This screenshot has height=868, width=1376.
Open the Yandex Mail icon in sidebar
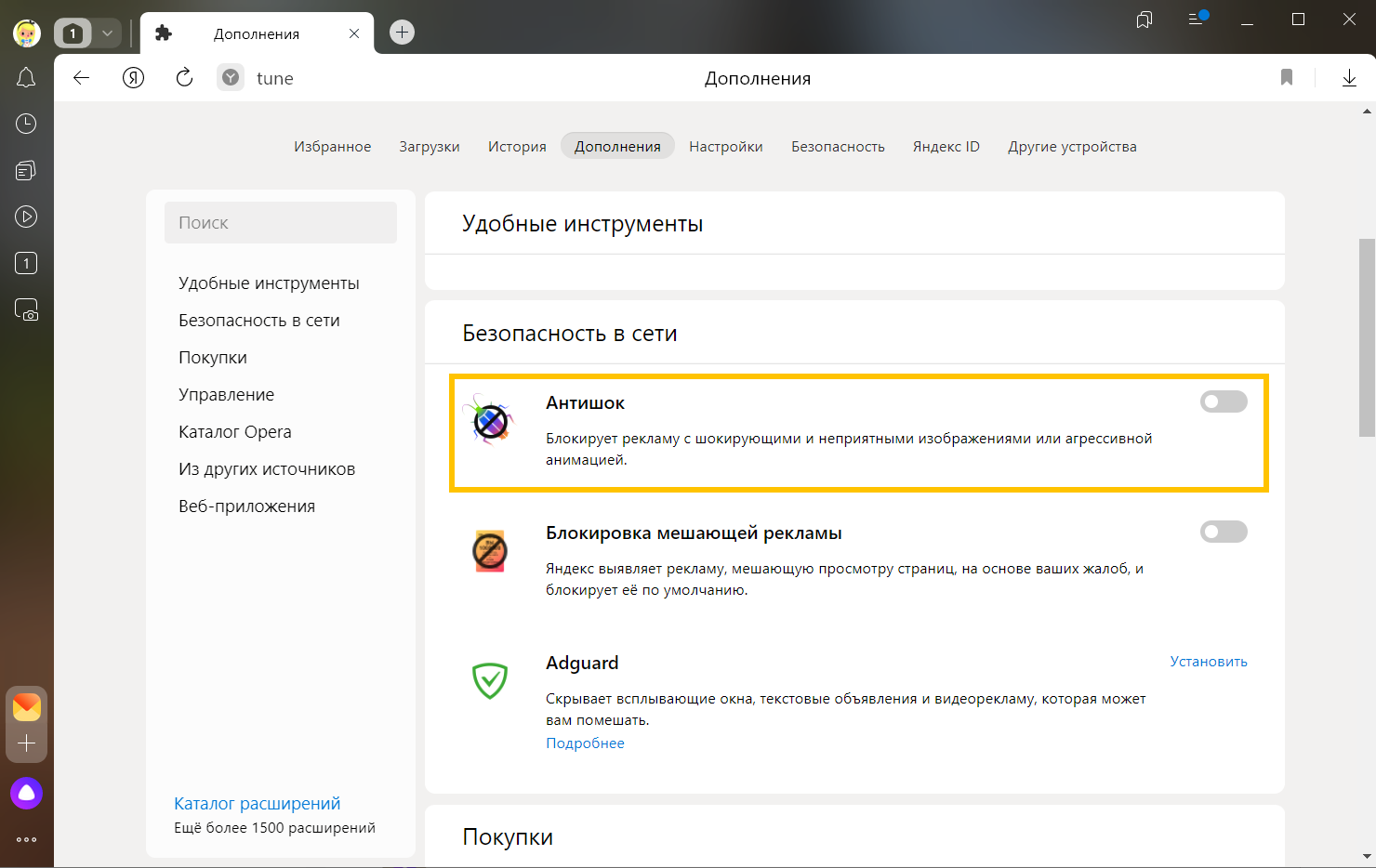click(27, 707)
